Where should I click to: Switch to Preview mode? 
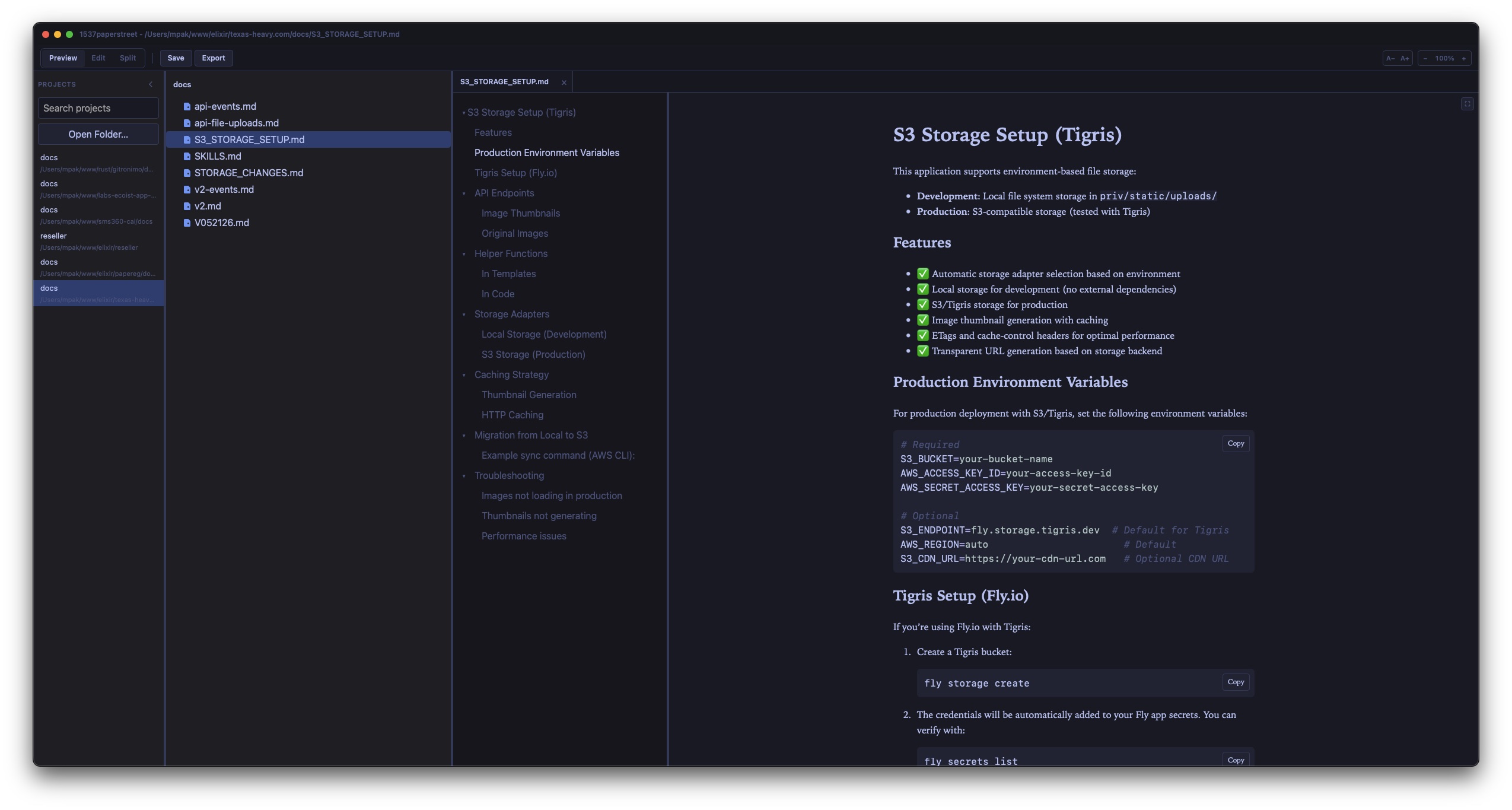click(63, 58)
